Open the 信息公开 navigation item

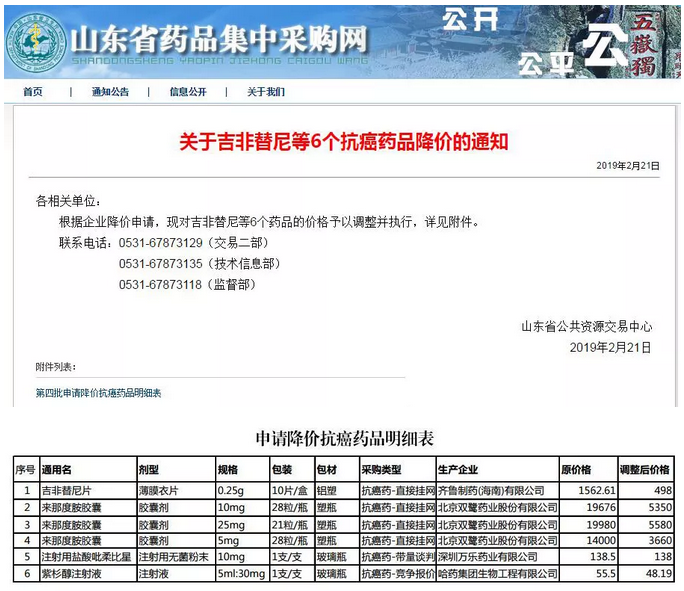(x=188, y=92)
